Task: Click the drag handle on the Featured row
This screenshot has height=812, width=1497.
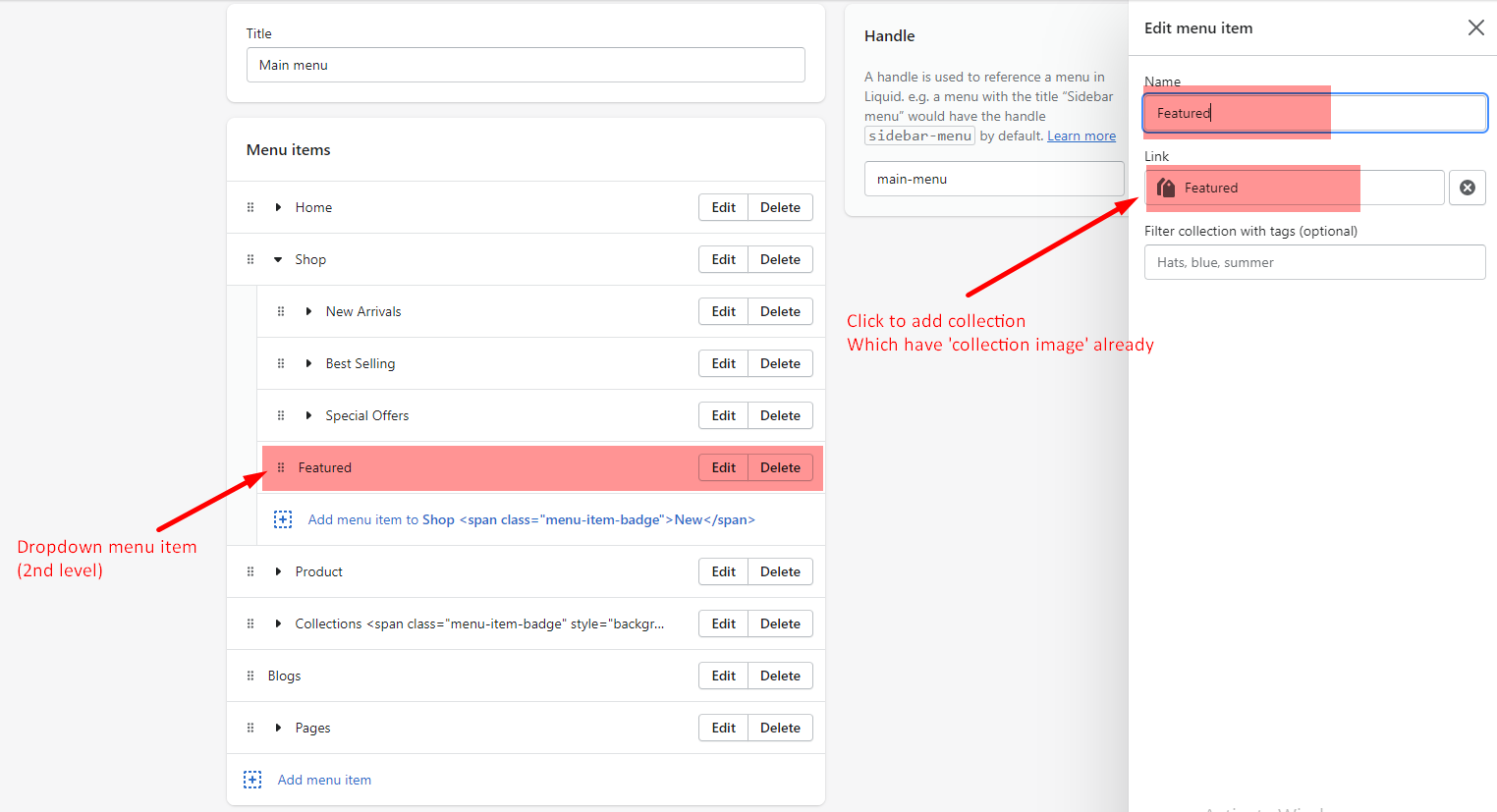Action: tap(281, 467)
